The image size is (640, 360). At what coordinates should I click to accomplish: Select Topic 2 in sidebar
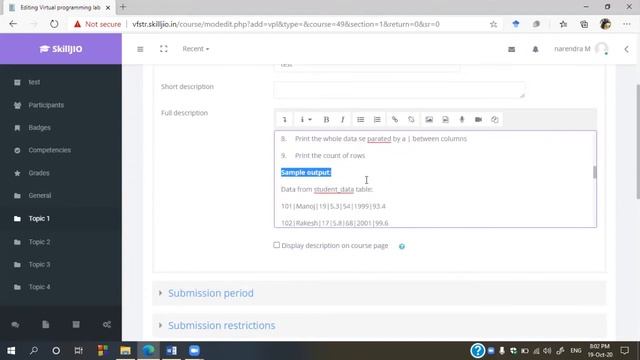(39, 242)
